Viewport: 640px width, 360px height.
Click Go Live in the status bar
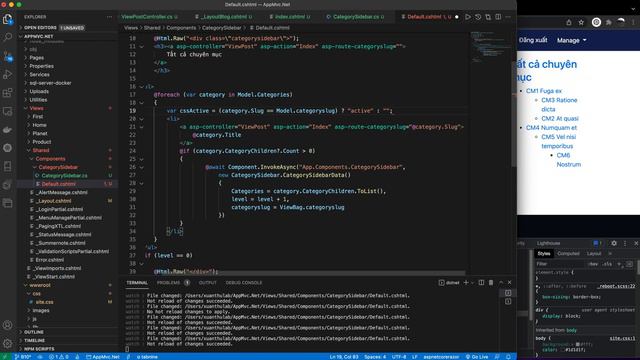pos(477,357)
